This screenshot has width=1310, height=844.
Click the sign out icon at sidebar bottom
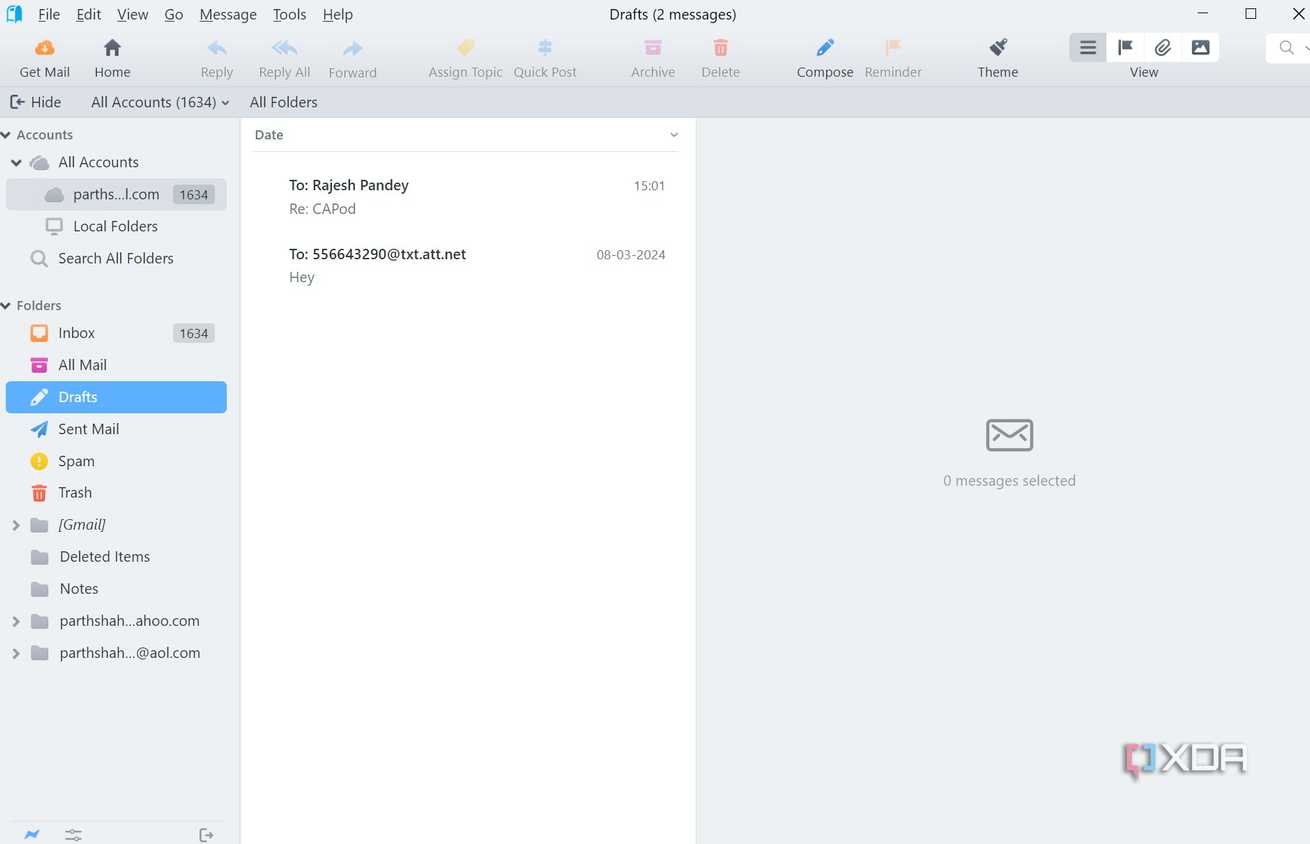coord(206,834)
